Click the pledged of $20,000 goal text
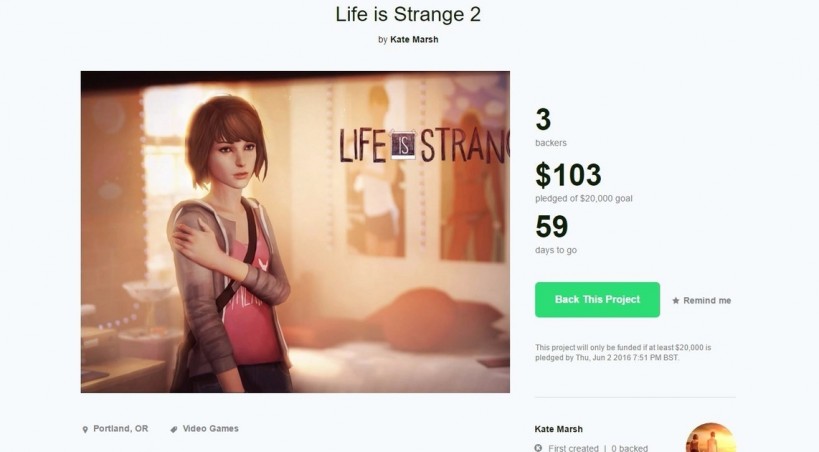This screenshot has height=452, width=819. coord(584,198)
